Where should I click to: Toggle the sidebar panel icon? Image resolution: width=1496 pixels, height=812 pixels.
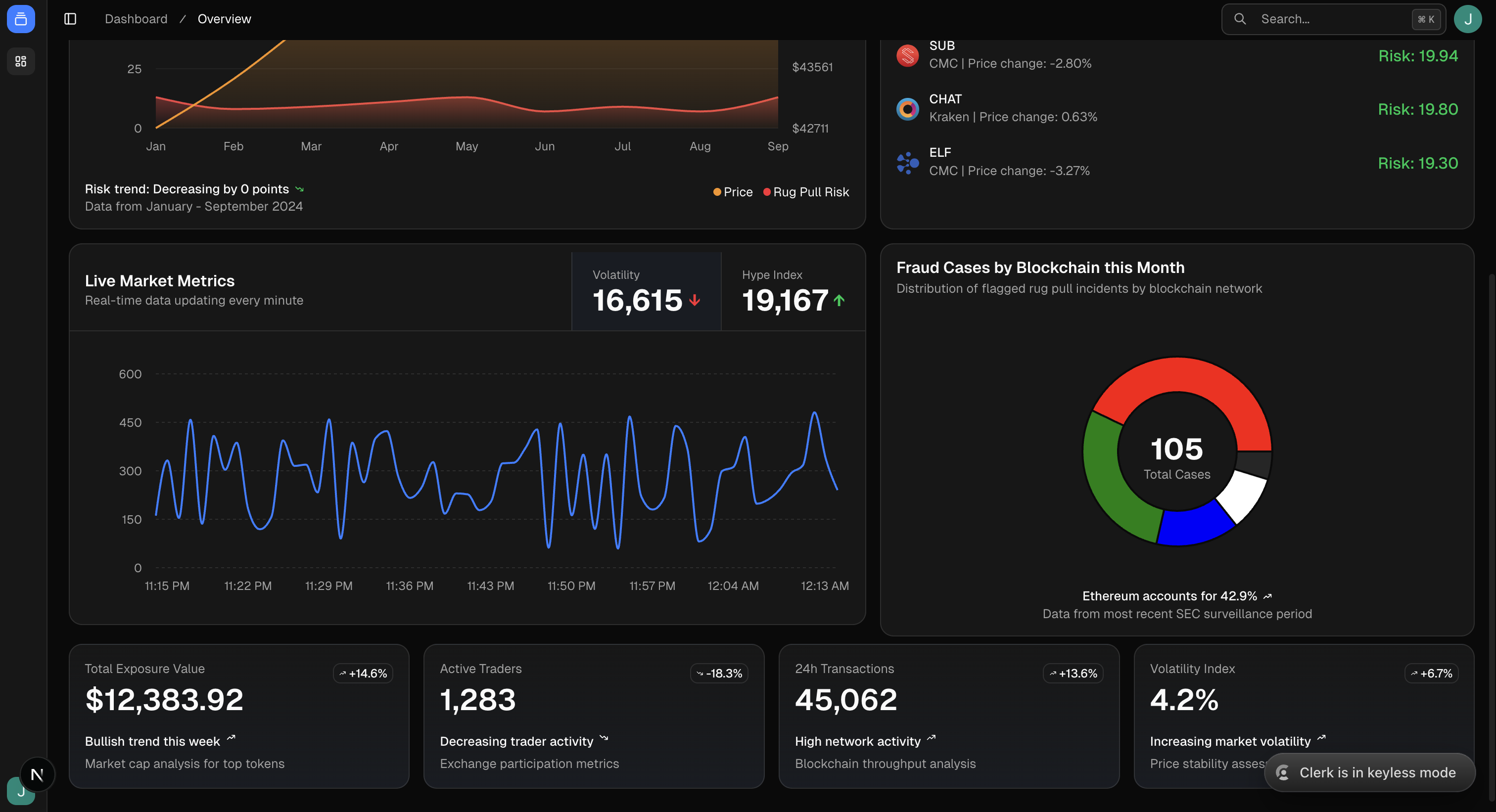[70, 19]
